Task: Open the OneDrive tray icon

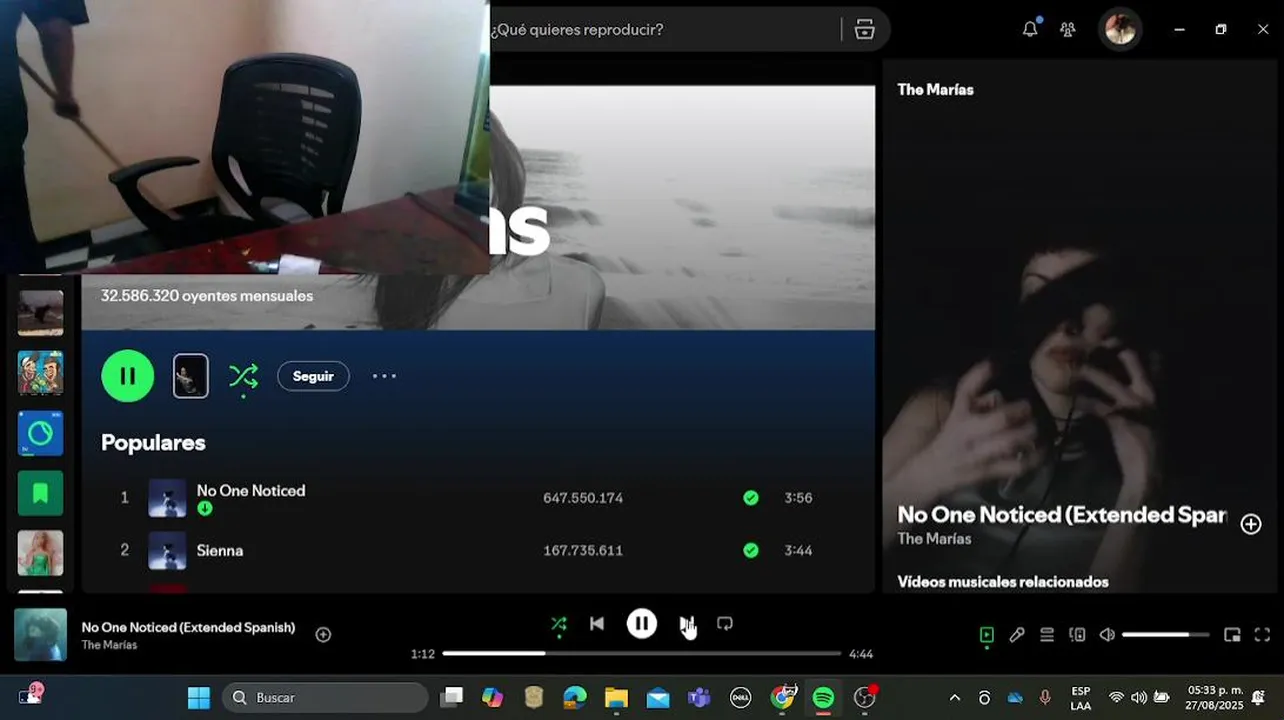Action: tap(1015, 697)
